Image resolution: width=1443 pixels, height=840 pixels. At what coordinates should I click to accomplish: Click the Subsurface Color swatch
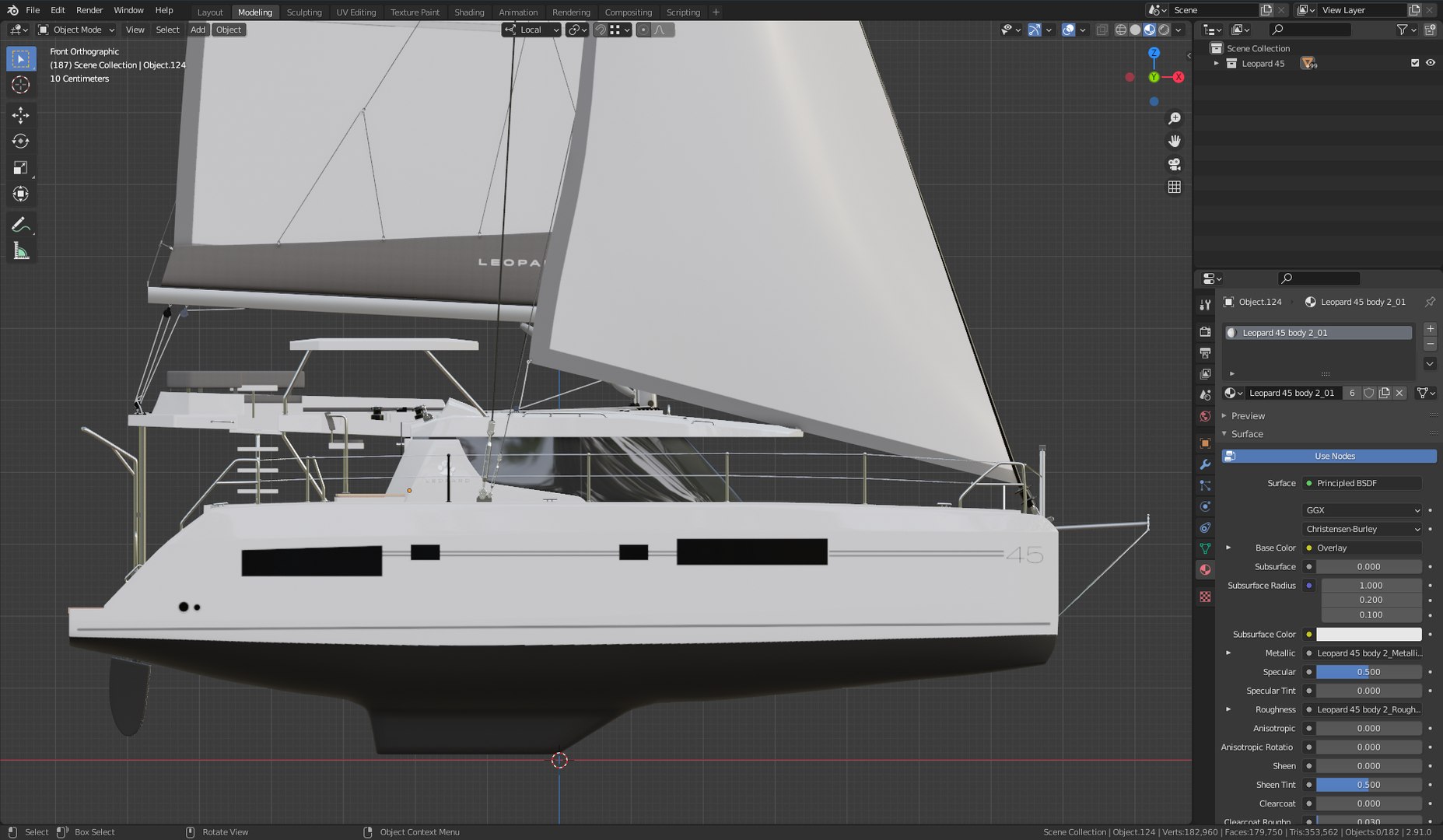[1368, 634]
